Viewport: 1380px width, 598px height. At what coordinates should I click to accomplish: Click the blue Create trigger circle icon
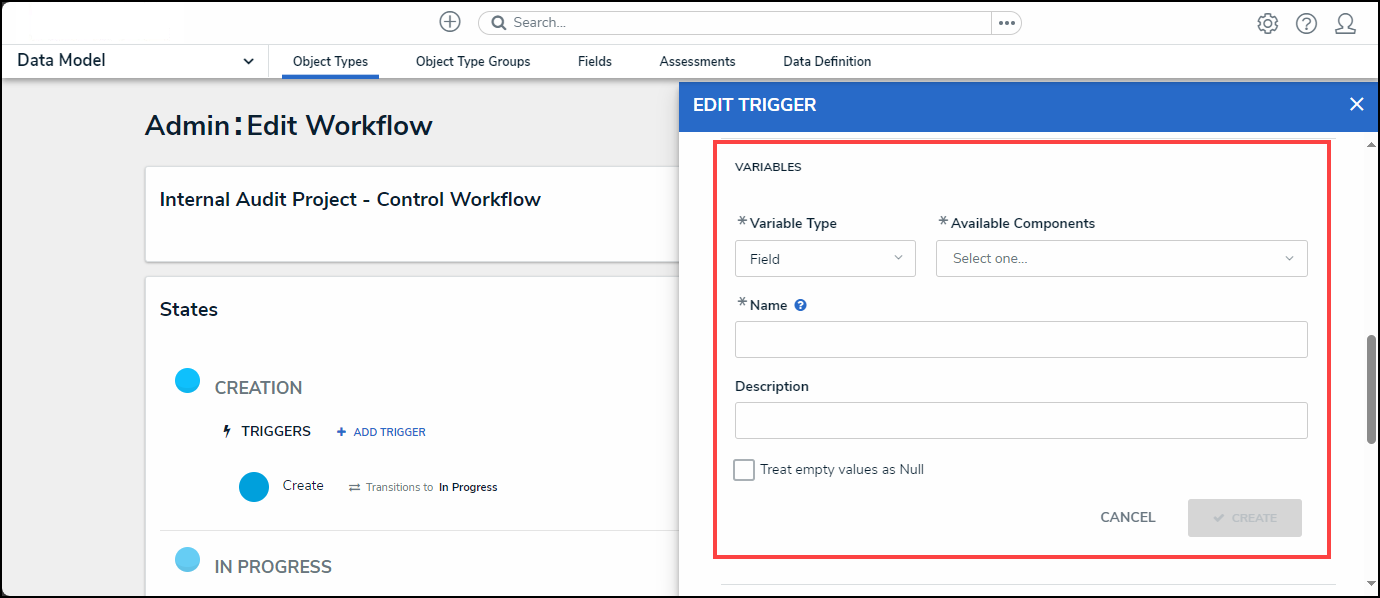pyautogui.click(x=254, y=487)
